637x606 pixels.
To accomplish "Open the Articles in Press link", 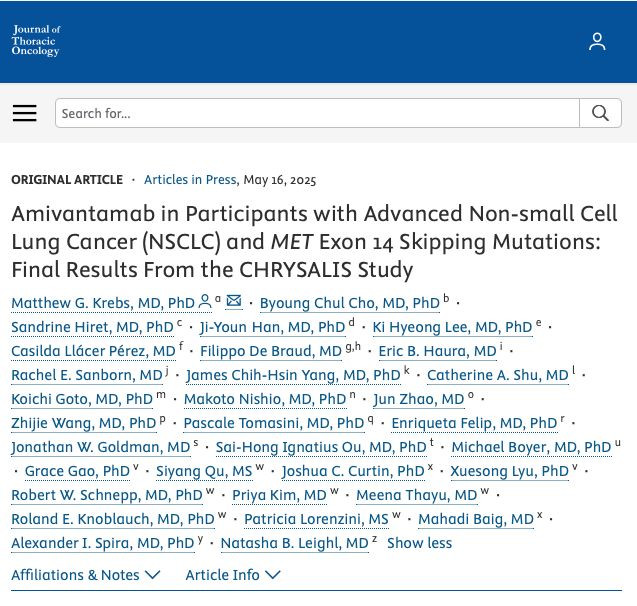I will coord(191,180).
